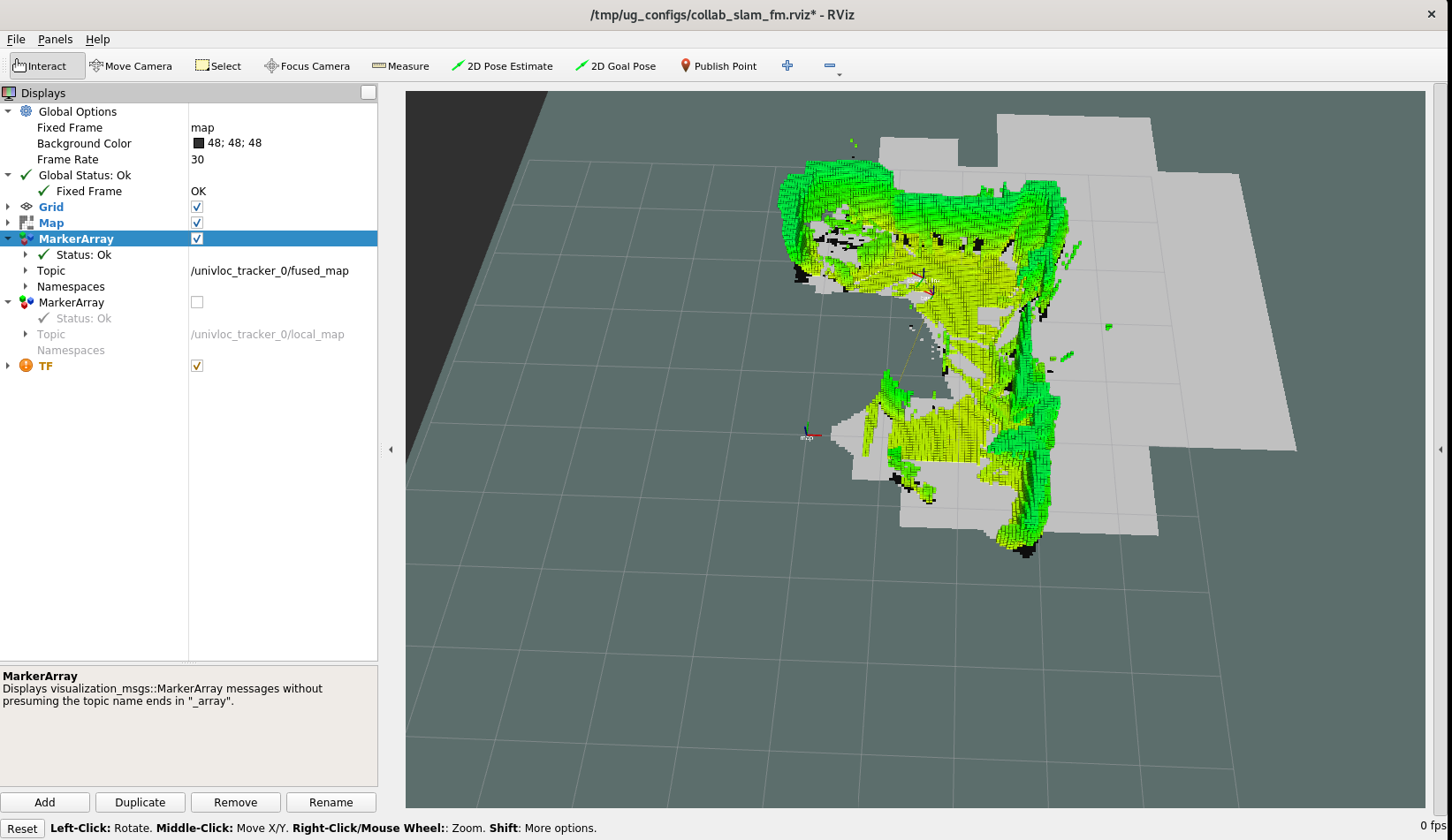Click the Duplicate button

point(141,803)
